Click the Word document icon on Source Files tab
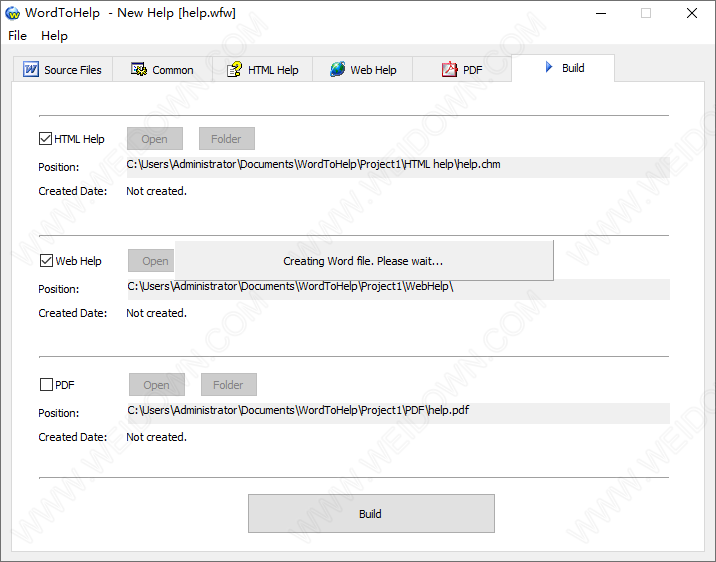Image resolution: width=716 pixels, height=562 pixels. click(31, 69)
